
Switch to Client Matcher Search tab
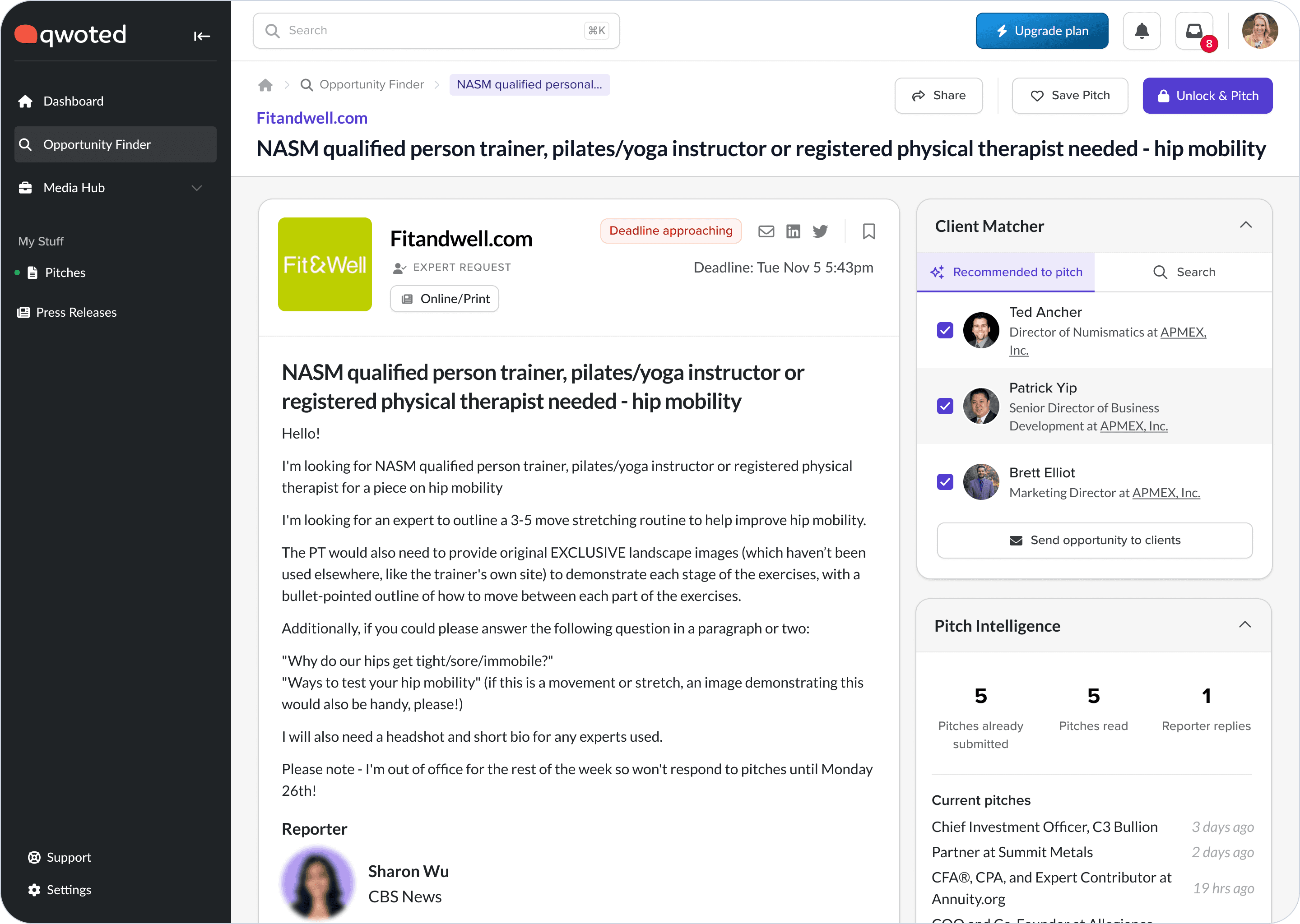1184,272
